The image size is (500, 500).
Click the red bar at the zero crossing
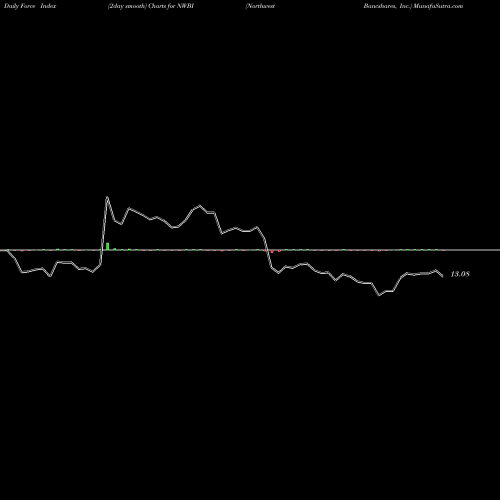click(x=272, y=251)
